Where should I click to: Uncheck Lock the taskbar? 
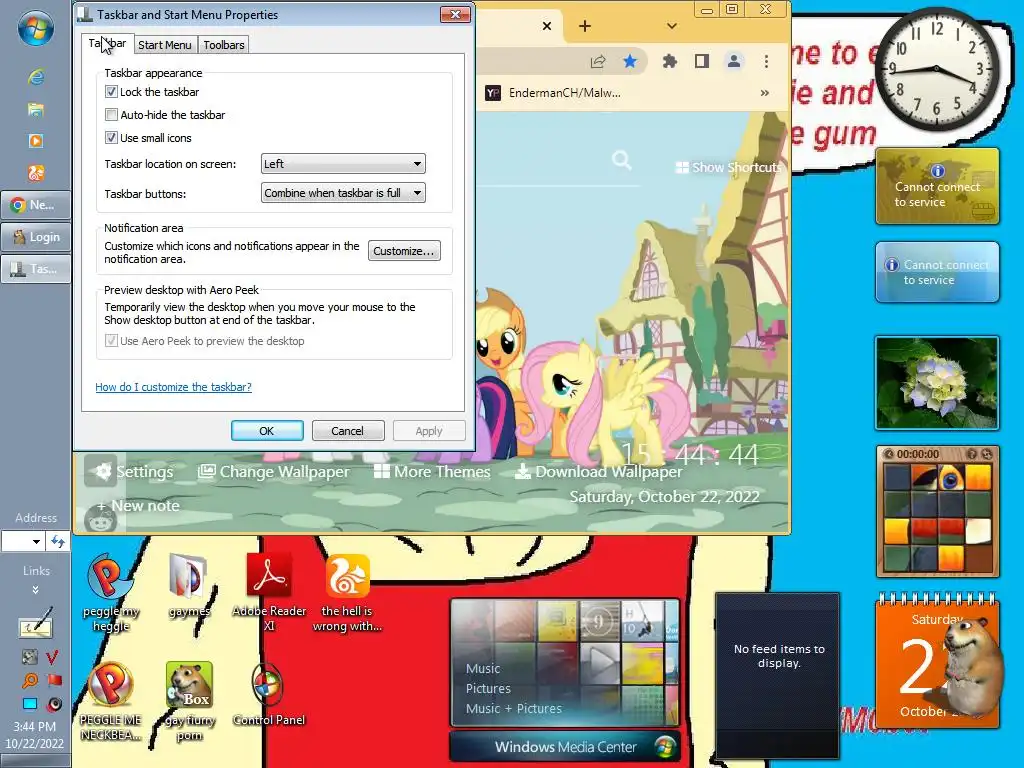click(x=112, y=91)
